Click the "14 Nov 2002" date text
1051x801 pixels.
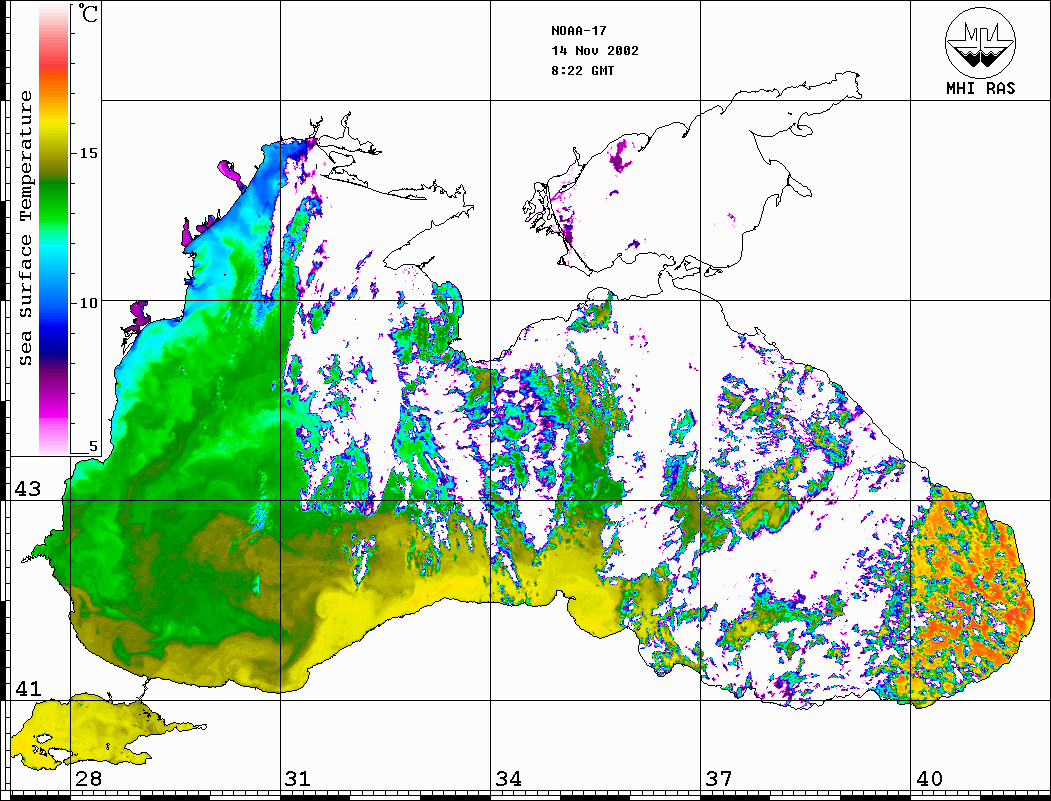pos(595,51)
